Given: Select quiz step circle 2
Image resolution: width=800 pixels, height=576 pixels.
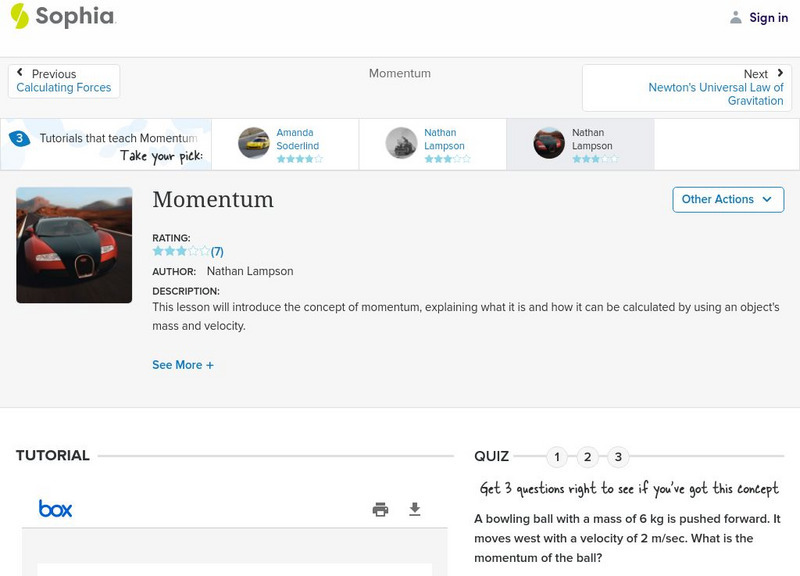Looking at the screenshot, I should 588,456.
